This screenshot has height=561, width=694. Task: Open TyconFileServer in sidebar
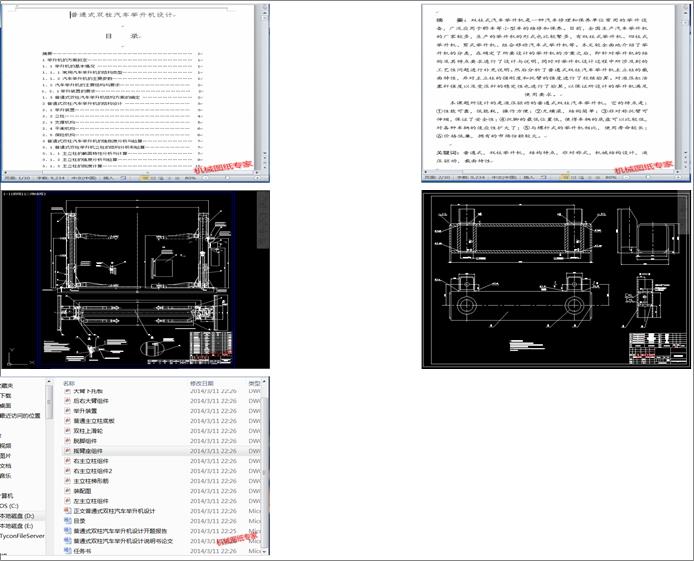tap(22, 536)
